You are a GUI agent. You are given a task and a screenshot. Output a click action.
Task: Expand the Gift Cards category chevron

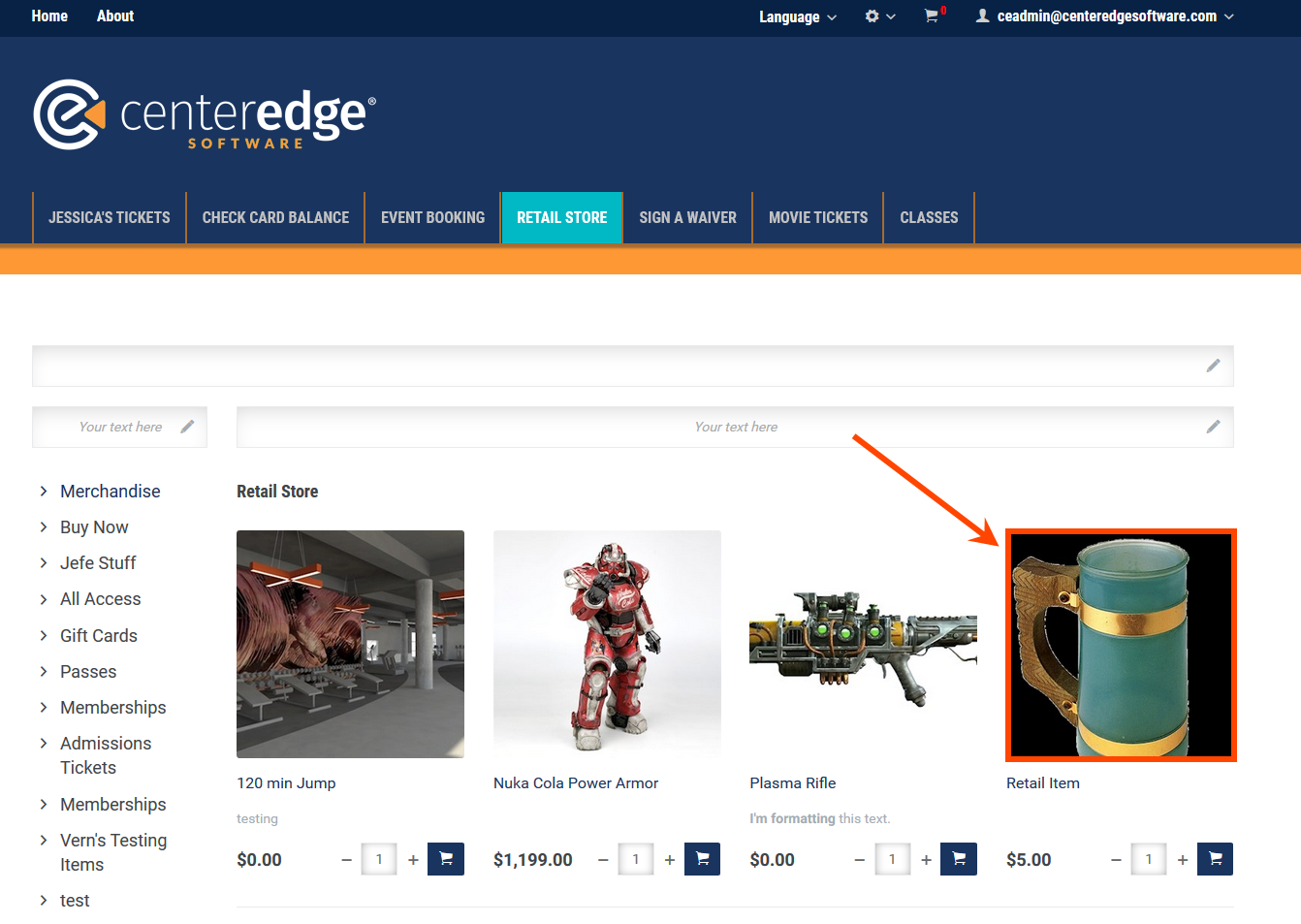click(x=44, y=635)
